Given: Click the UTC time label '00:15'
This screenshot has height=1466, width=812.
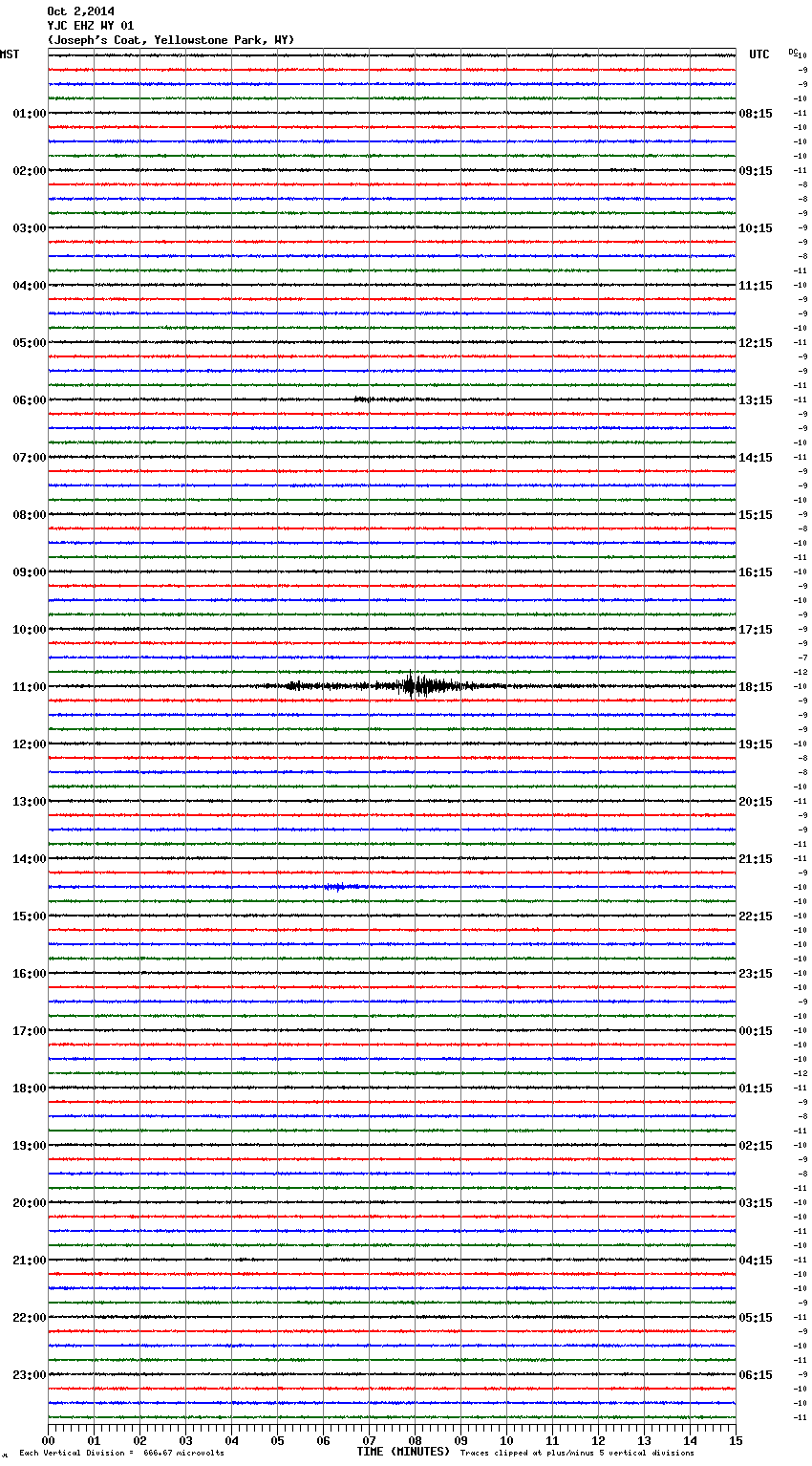Looking at the screenshot, I should [x=756, y=1031].
